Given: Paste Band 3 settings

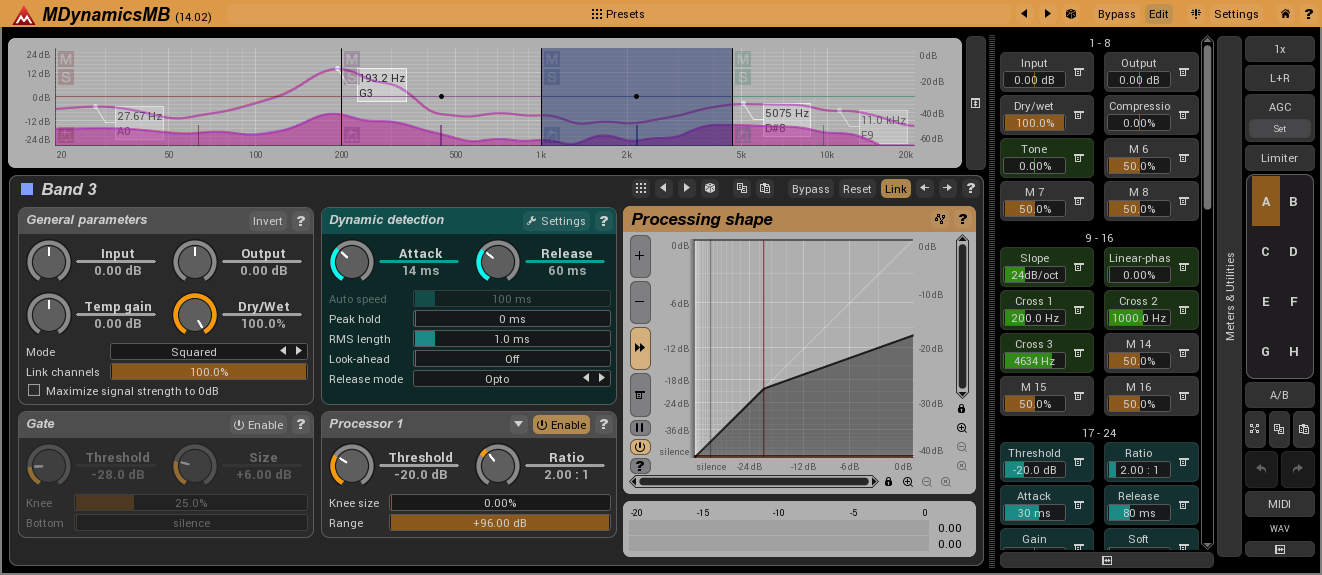Looking at the screenshot, I should point(765,188).
